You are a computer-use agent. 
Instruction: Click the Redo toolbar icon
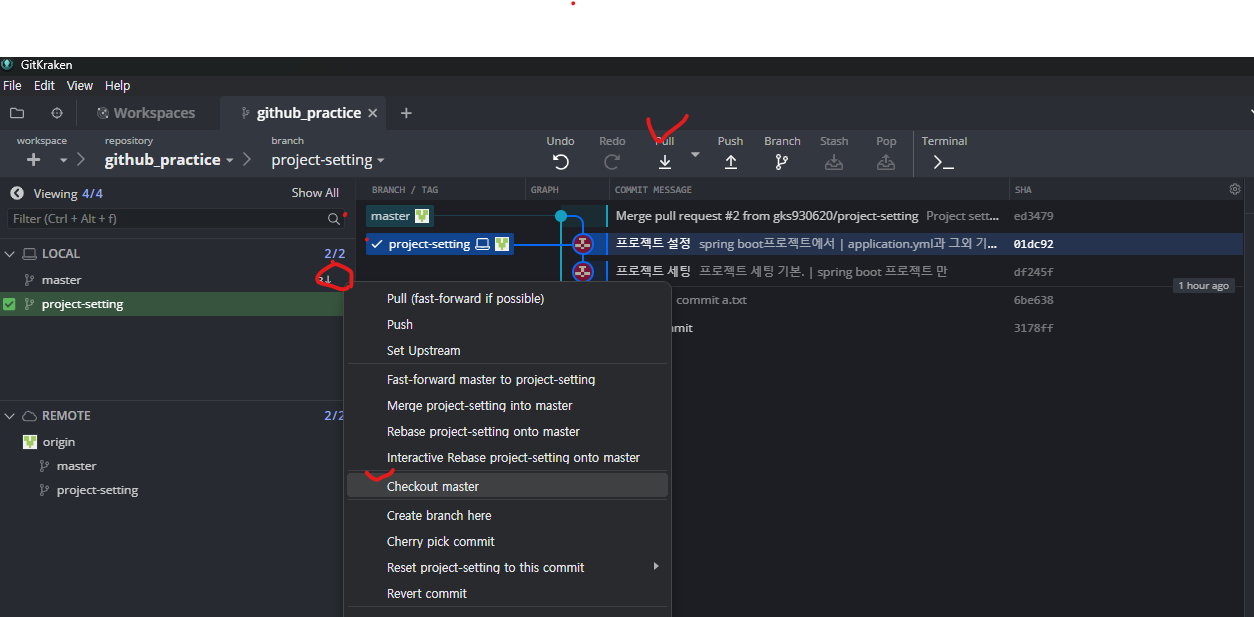(x=612, y=162)
